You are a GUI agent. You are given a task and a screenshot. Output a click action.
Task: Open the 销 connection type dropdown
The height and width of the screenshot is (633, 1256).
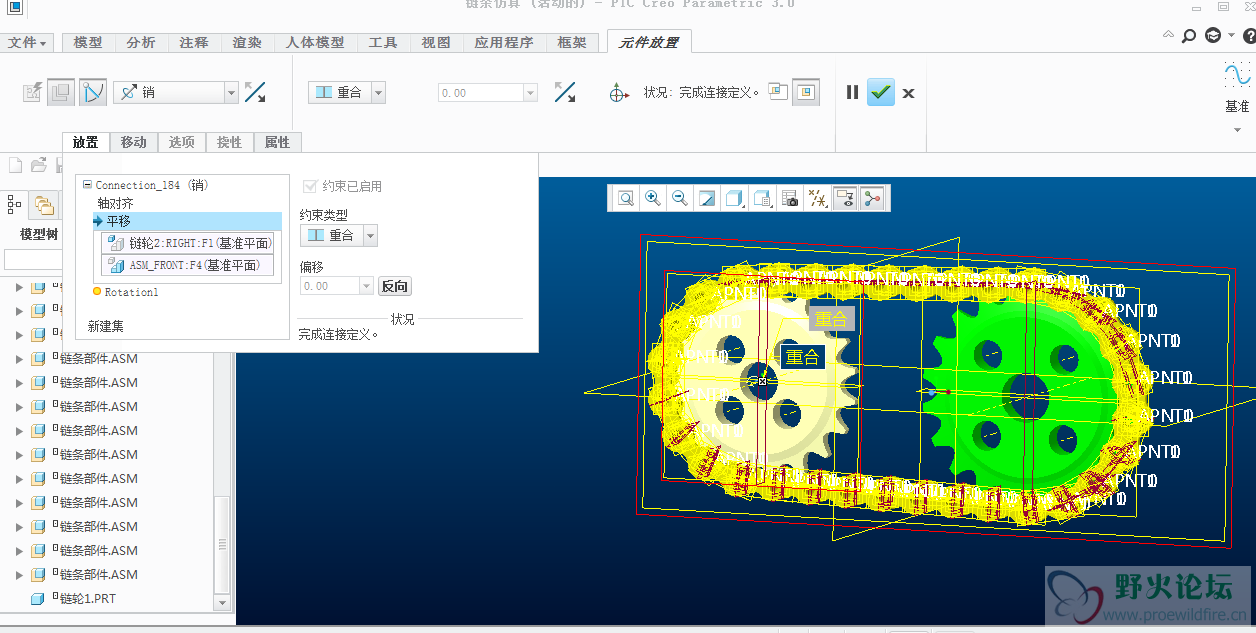(x=231, y=92)
